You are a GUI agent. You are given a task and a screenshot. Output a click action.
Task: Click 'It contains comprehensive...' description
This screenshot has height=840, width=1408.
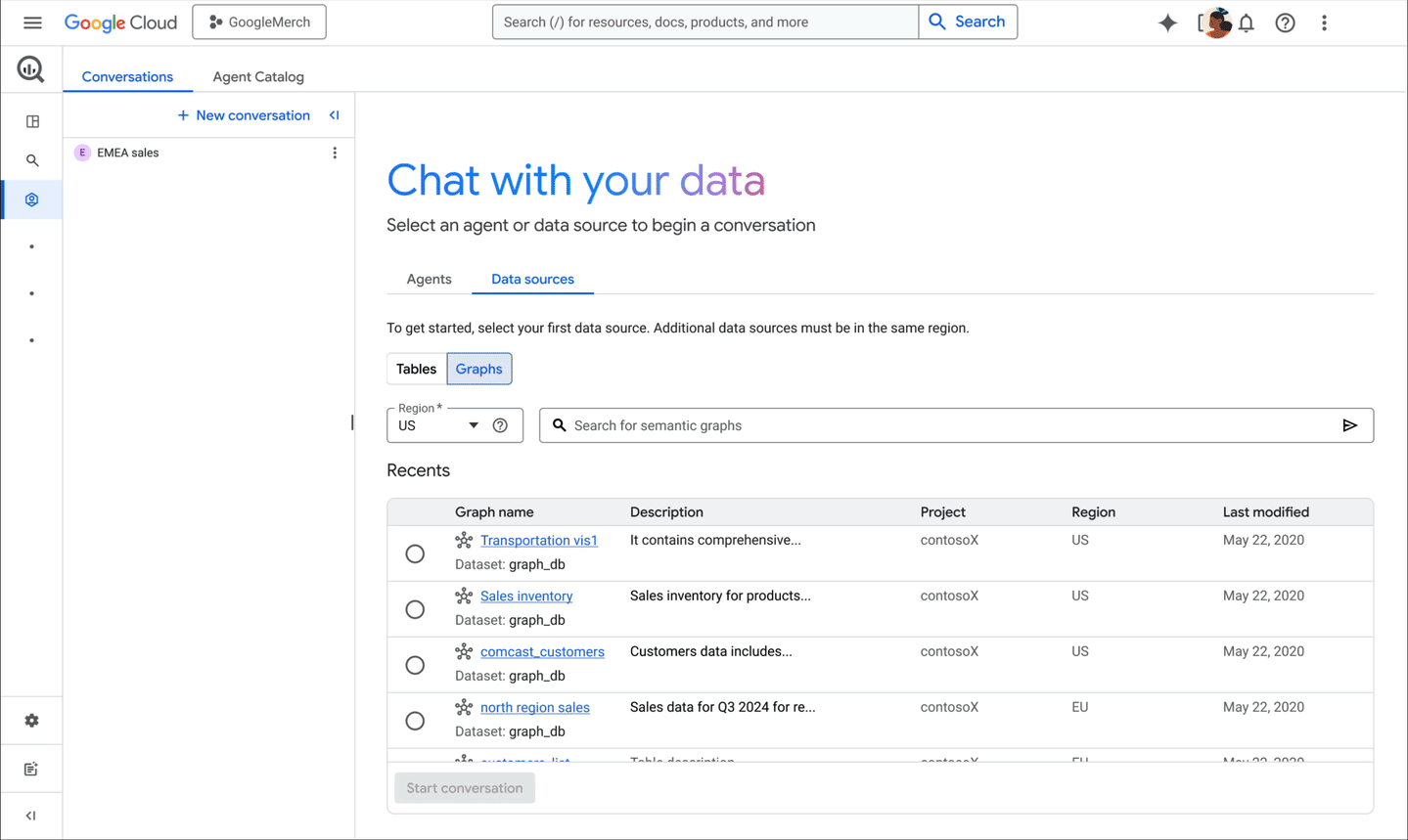coord(715,540)
